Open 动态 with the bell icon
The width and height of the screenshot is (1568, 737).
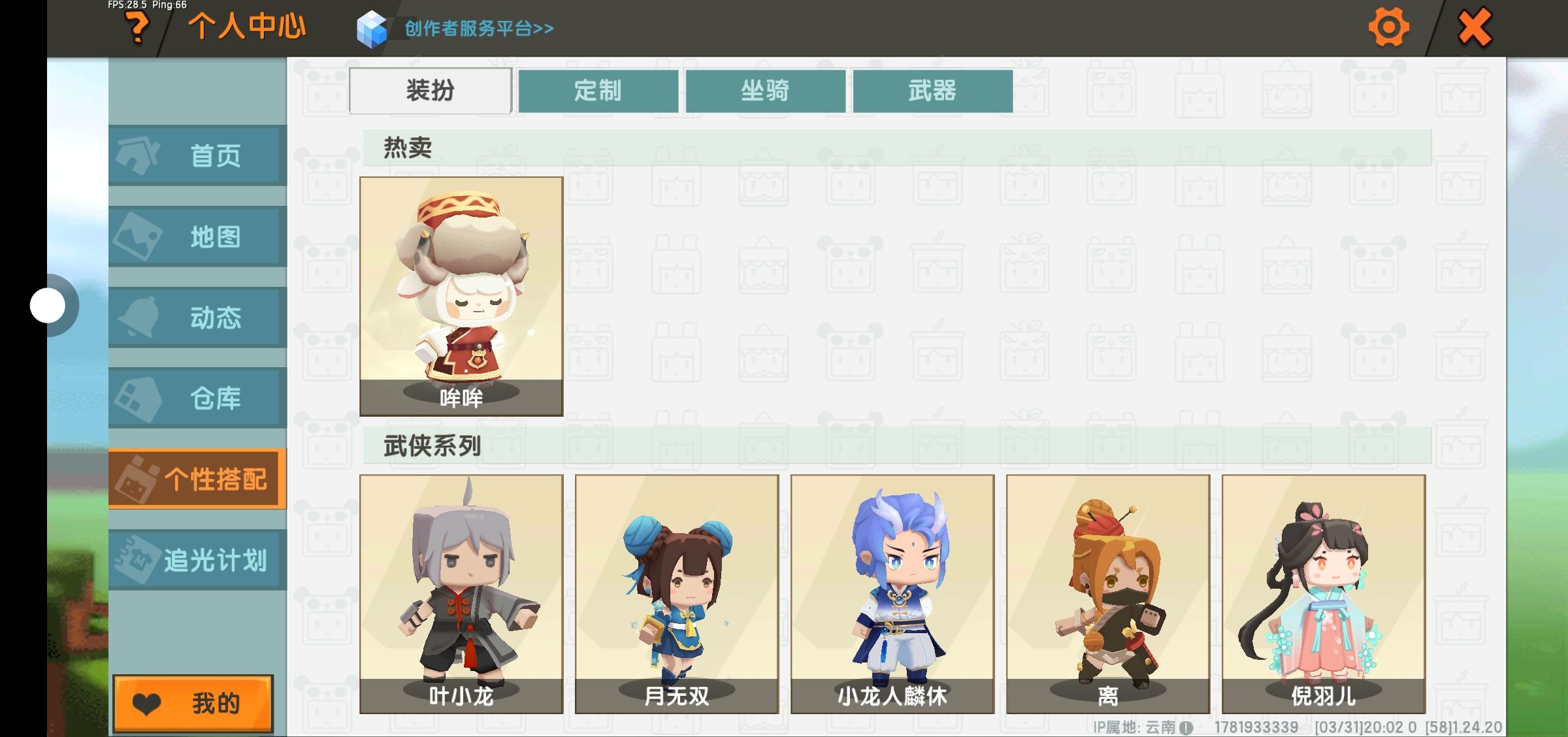197,318
